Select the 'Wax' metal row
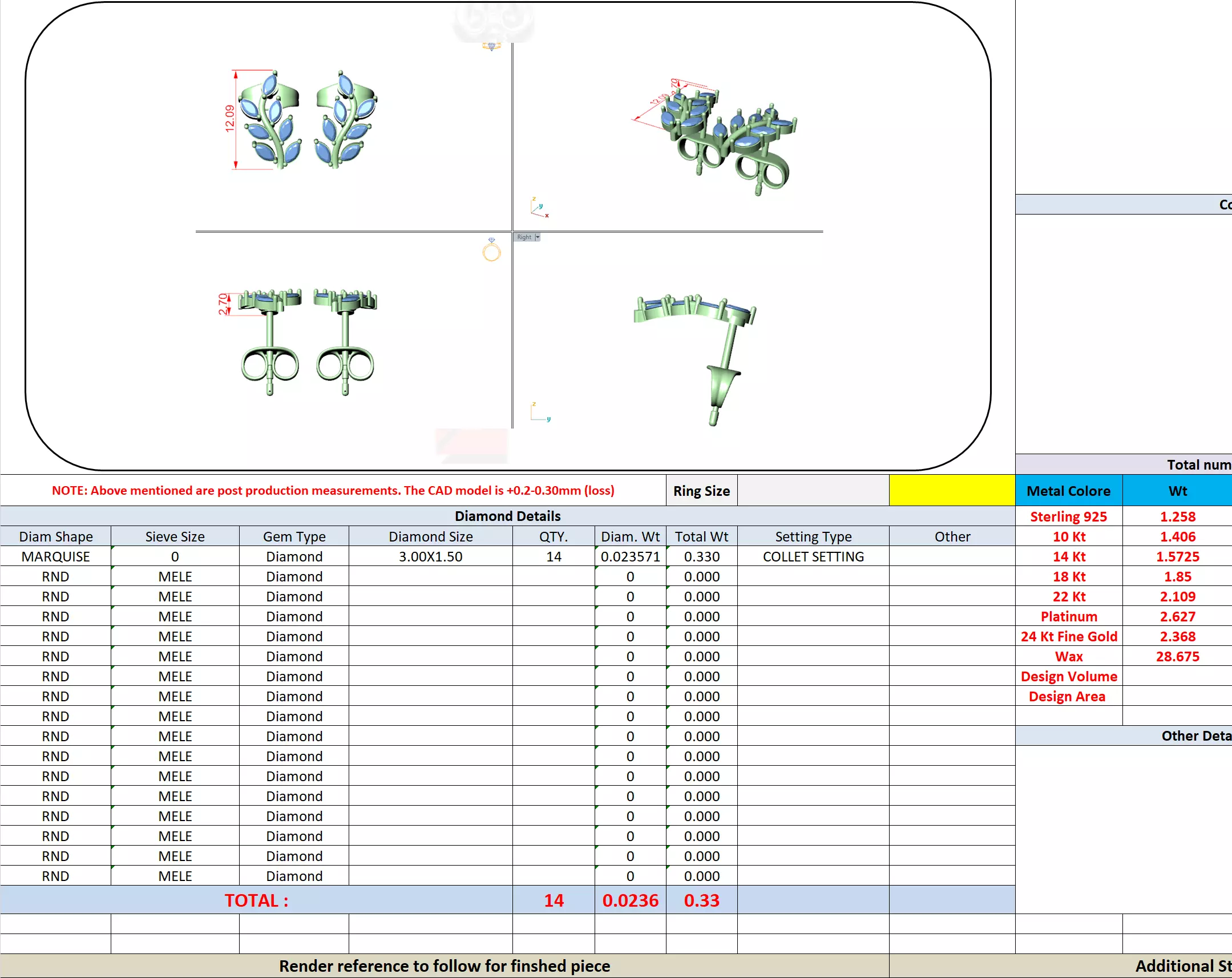 coord(1069,656)
